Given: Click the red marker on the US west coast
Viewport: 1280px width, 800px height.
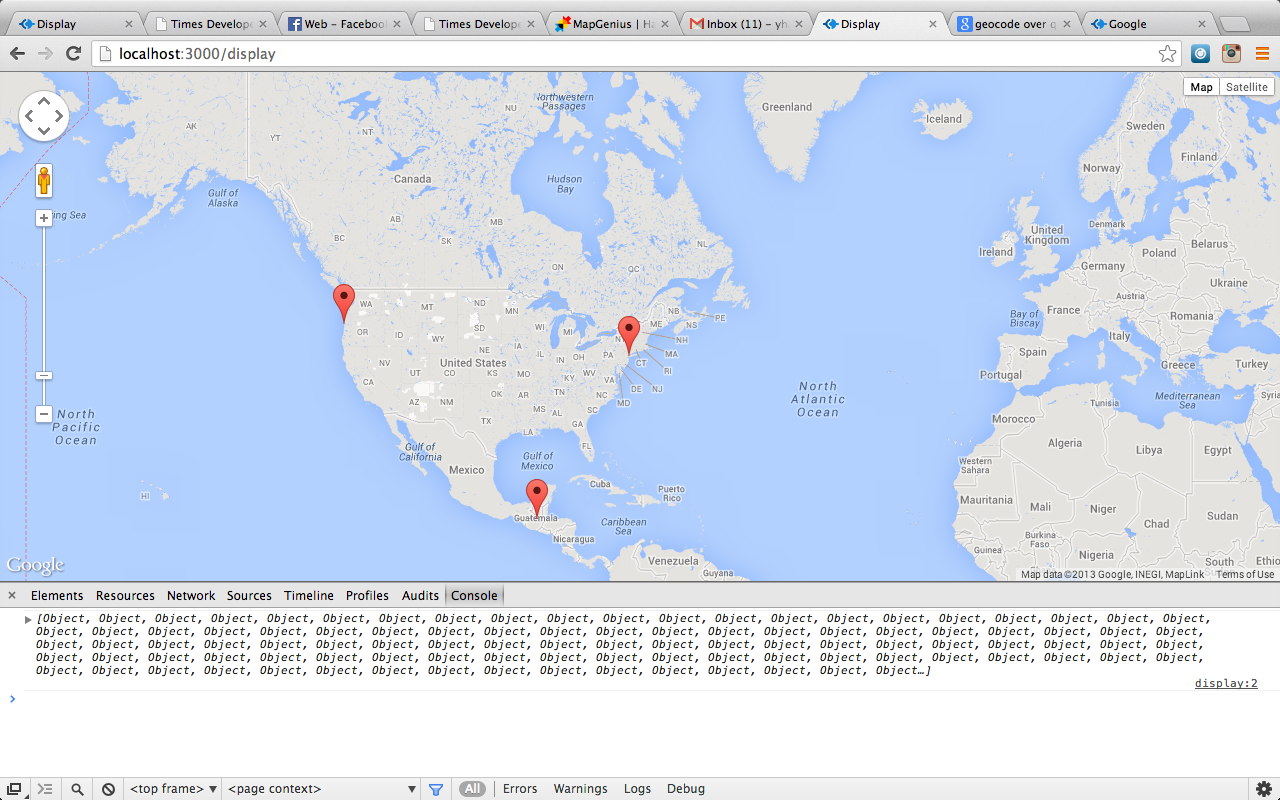Looking at the screenshot, I should (x=344, y=302).
